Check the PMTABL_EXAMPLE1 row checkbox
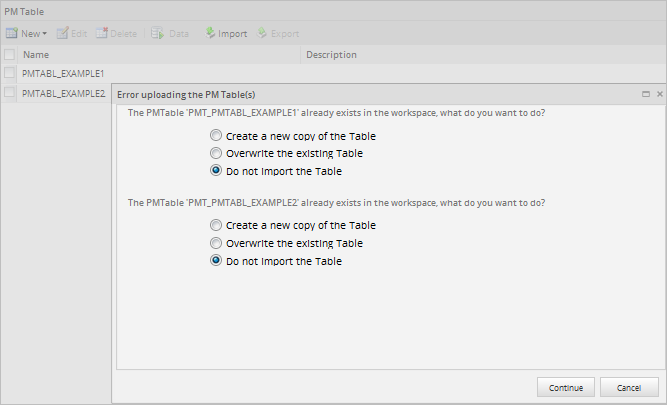This screenshot has height=405, width=667. point(9,73)
